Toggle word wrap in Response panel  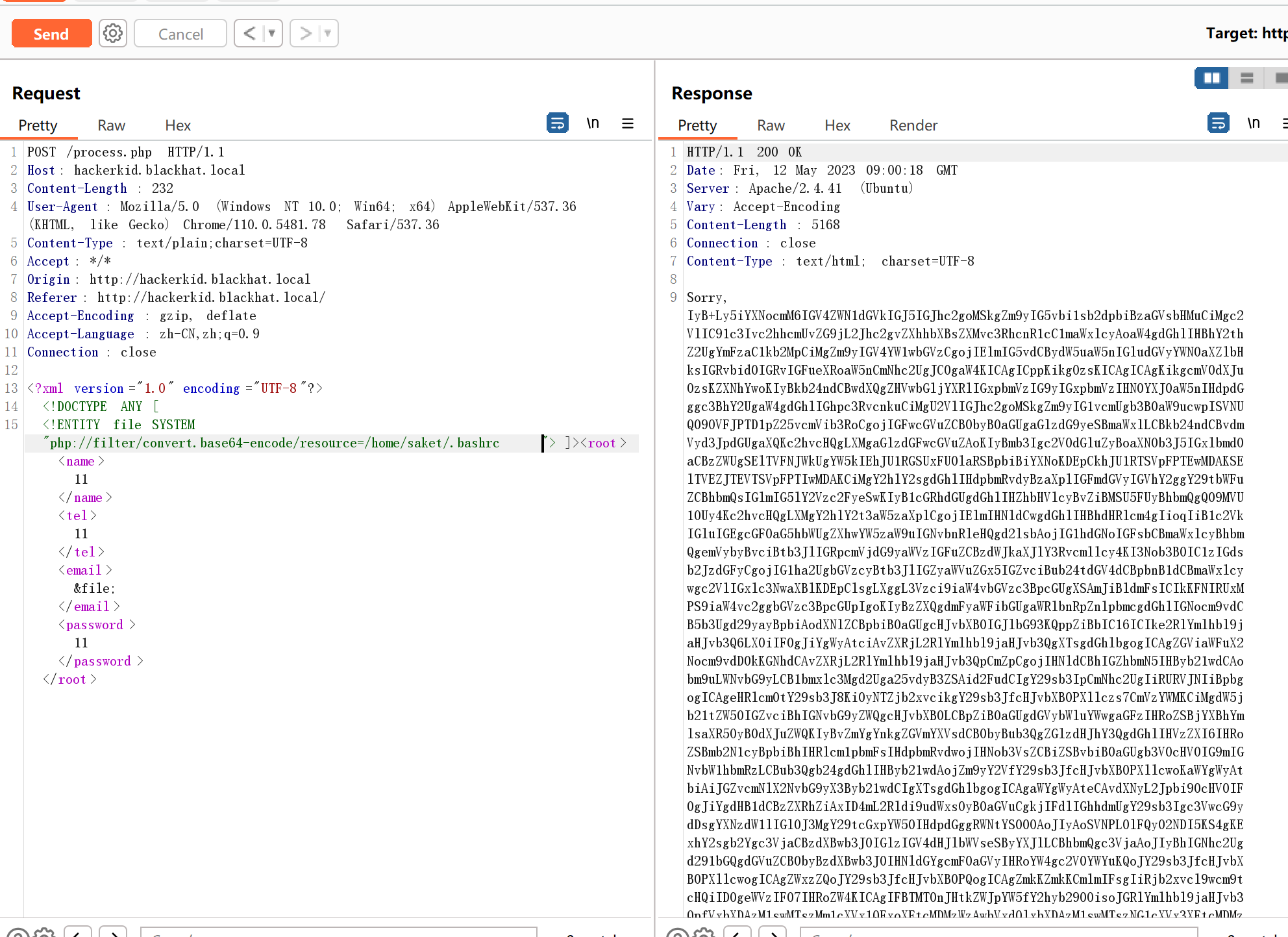point(1219,123)
